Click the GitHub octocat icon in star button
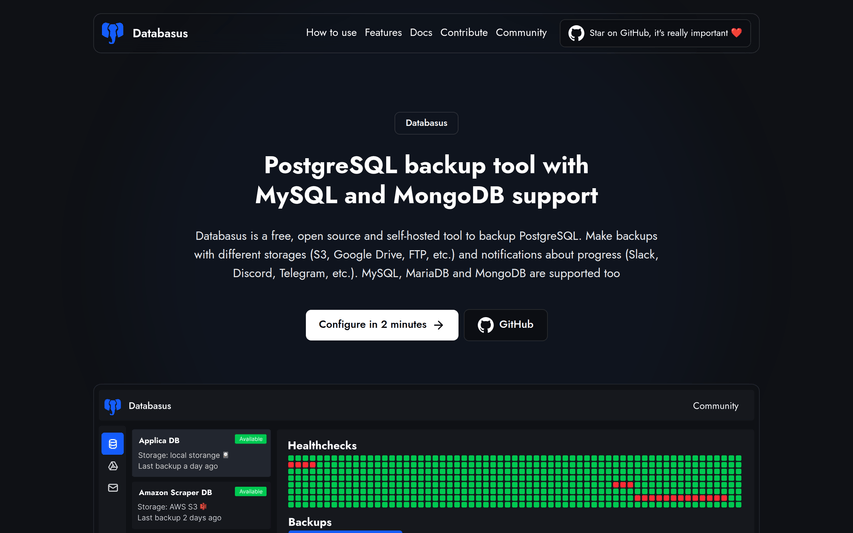 (576, 33)
